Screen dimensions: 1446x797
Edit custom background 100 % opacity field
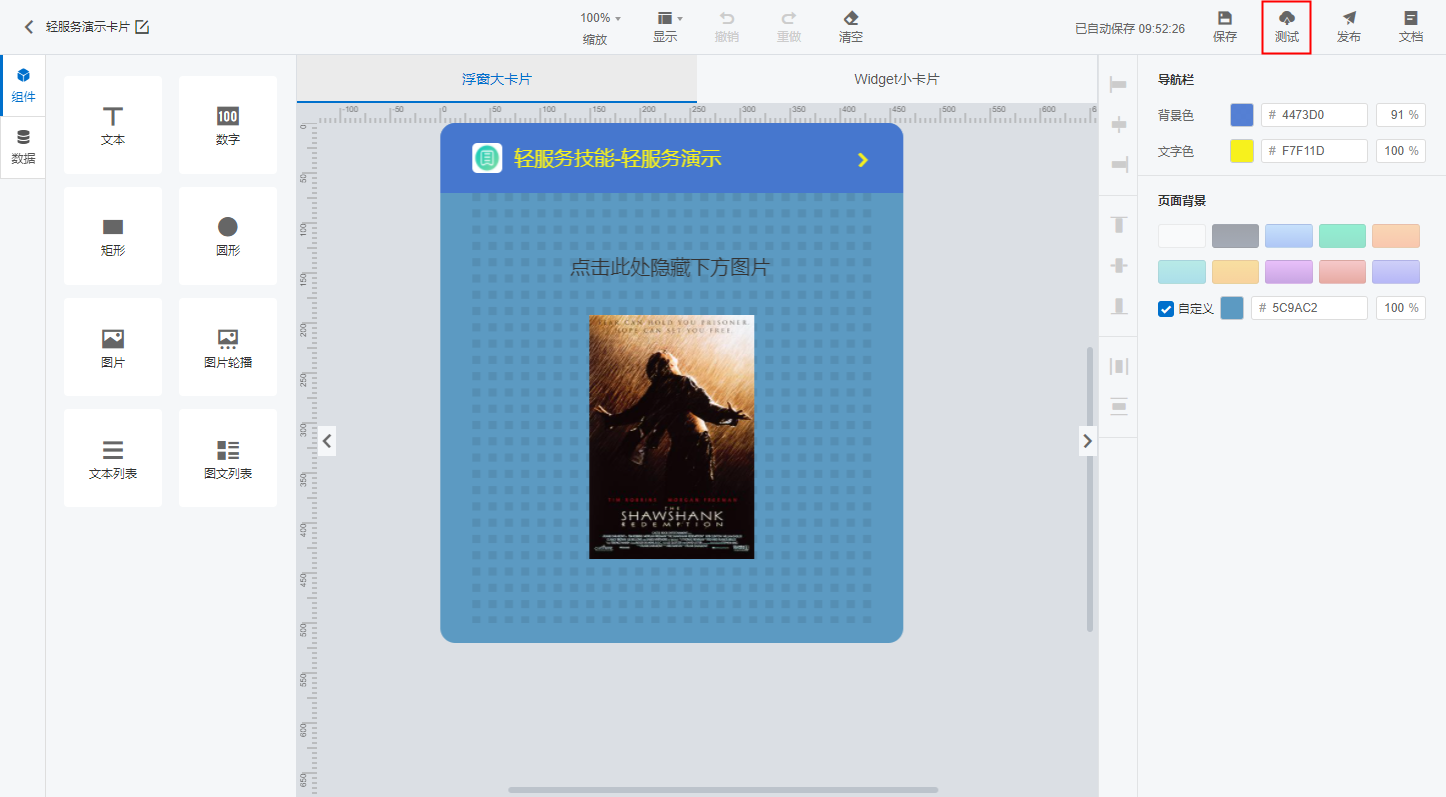(1401, 308)
